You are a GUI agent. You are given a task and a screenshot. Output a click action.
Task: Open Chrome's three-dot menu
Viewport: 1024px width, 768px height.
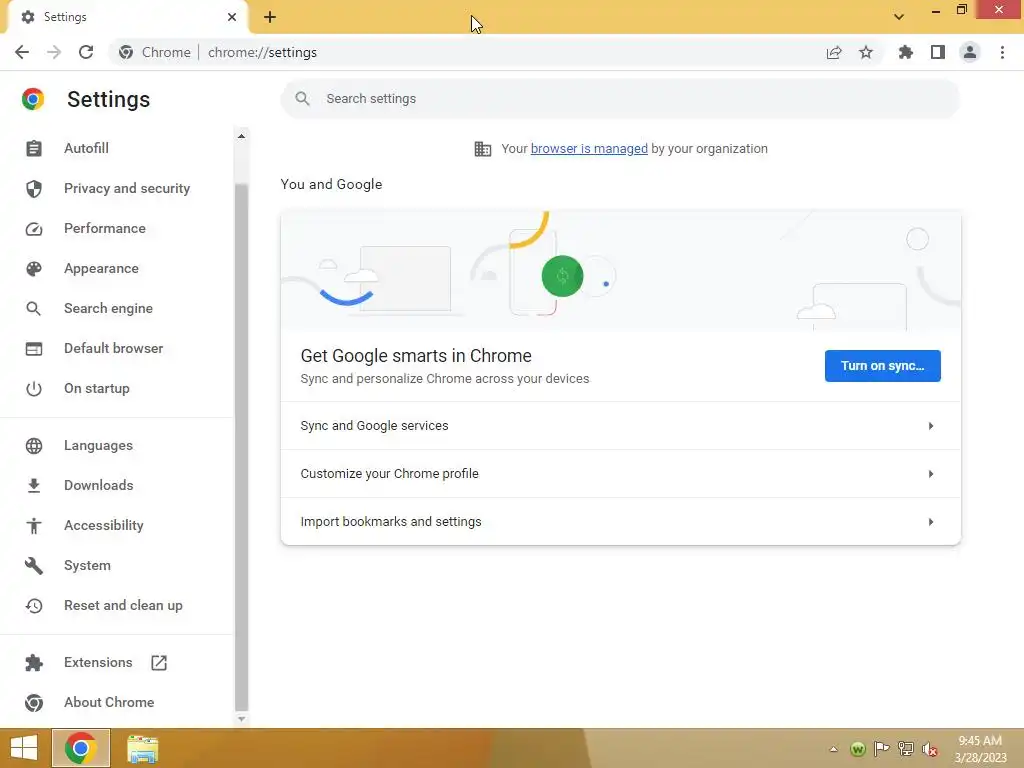click(1002, 52)
